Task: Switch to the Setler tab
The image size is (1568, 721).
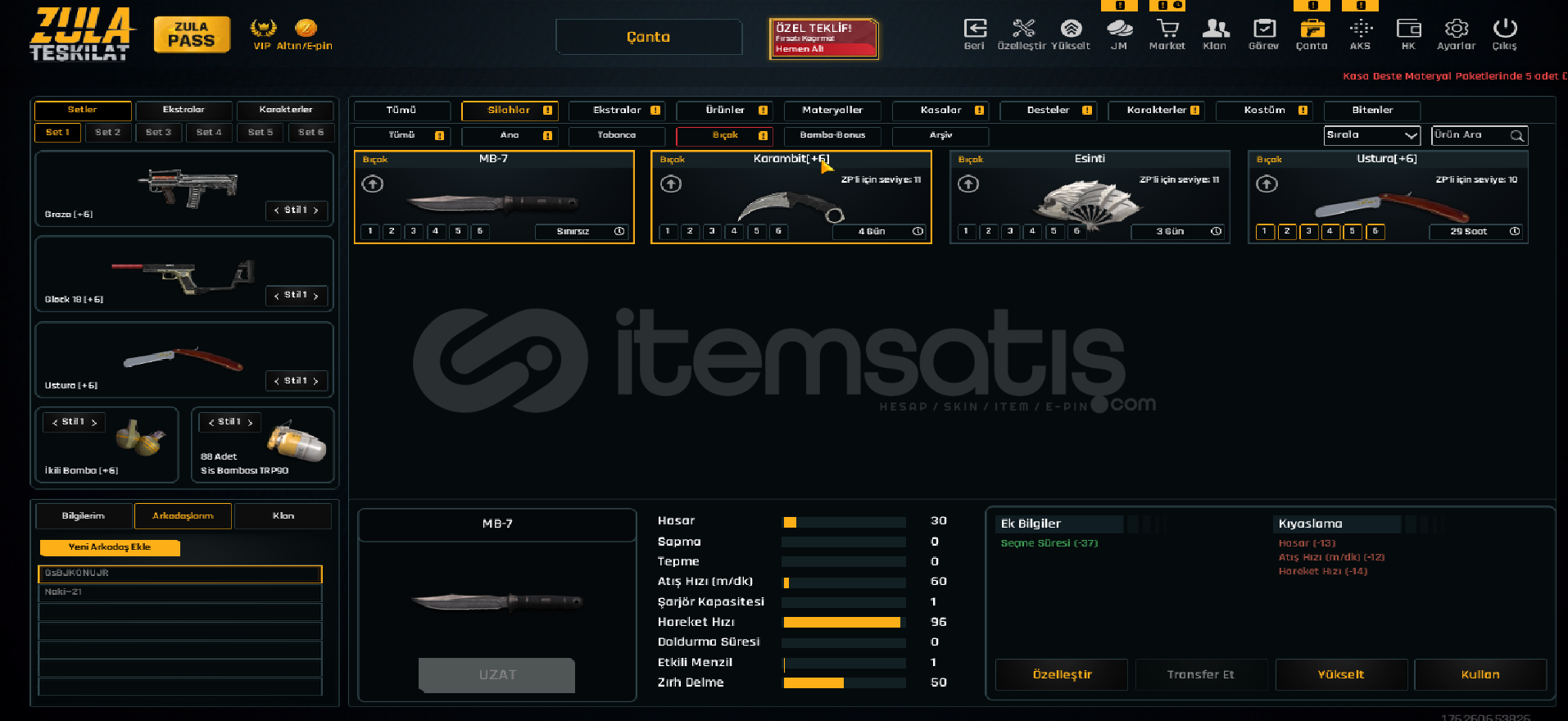Action: click(83, 110)
